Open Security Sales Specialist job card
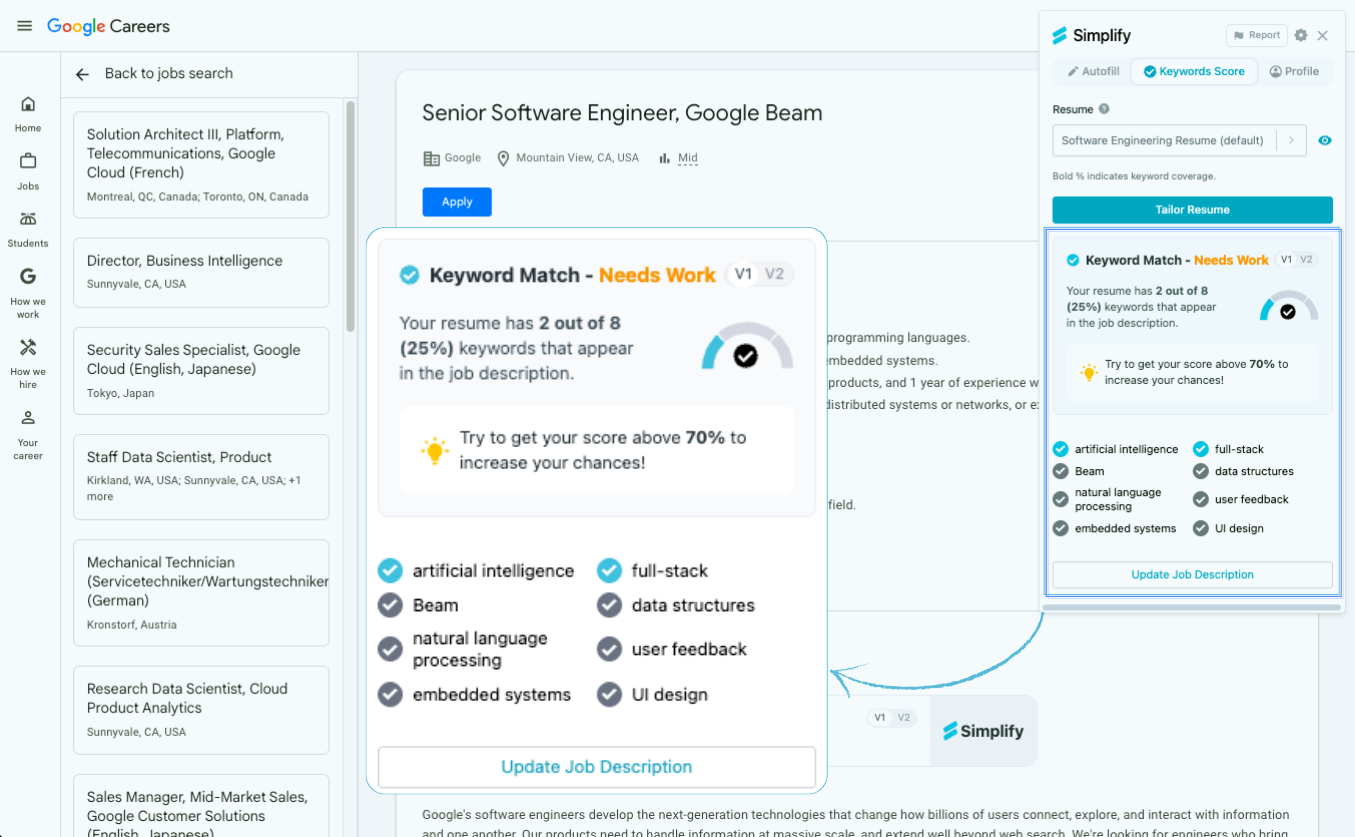Image resolution: width=1355 pixels, height=837 pixels. (x=201, y=371)
